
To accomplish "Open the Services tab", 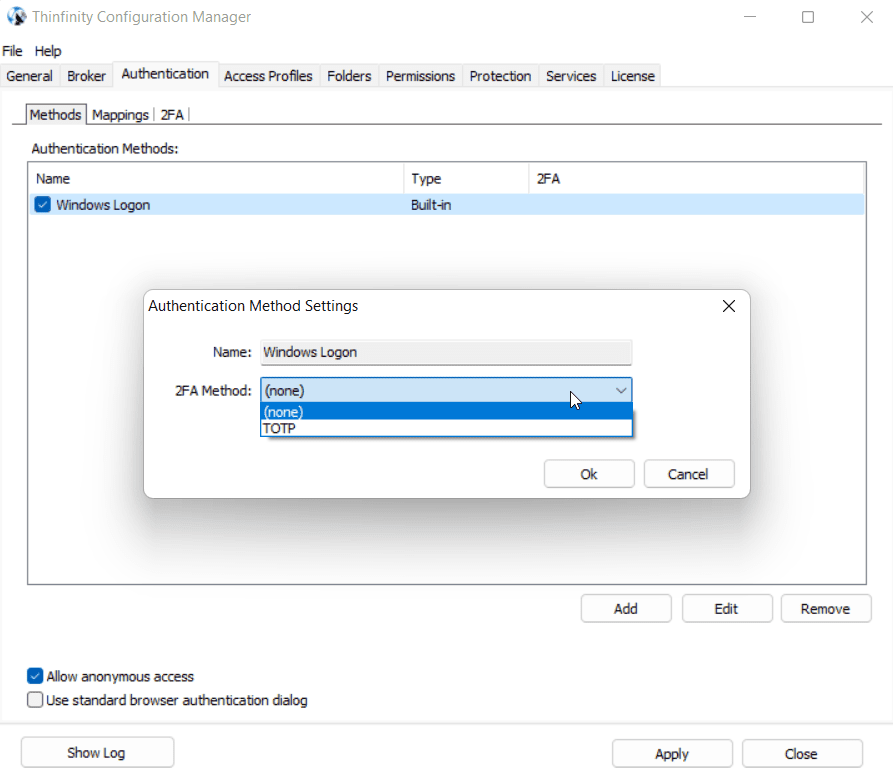I will [x=571, y=76].
